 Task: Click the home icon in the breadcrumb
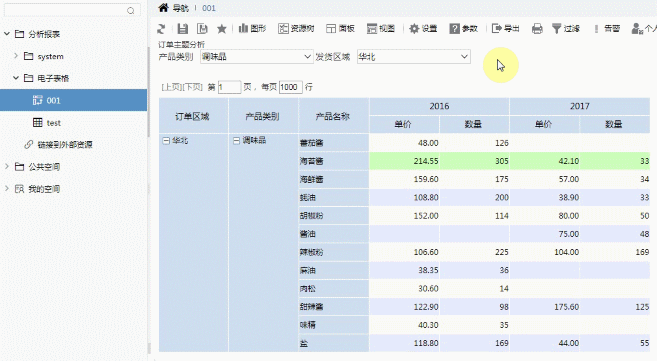click(x=163, y=8)
